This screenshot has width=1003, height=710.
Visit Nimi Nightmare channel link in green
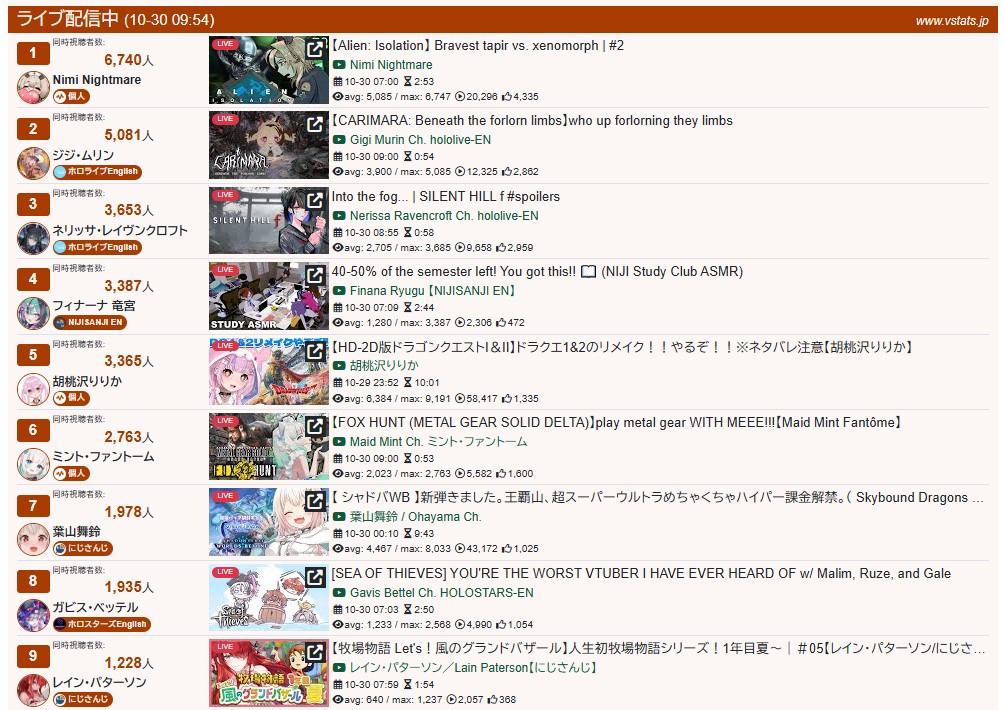tap(391, 65)
